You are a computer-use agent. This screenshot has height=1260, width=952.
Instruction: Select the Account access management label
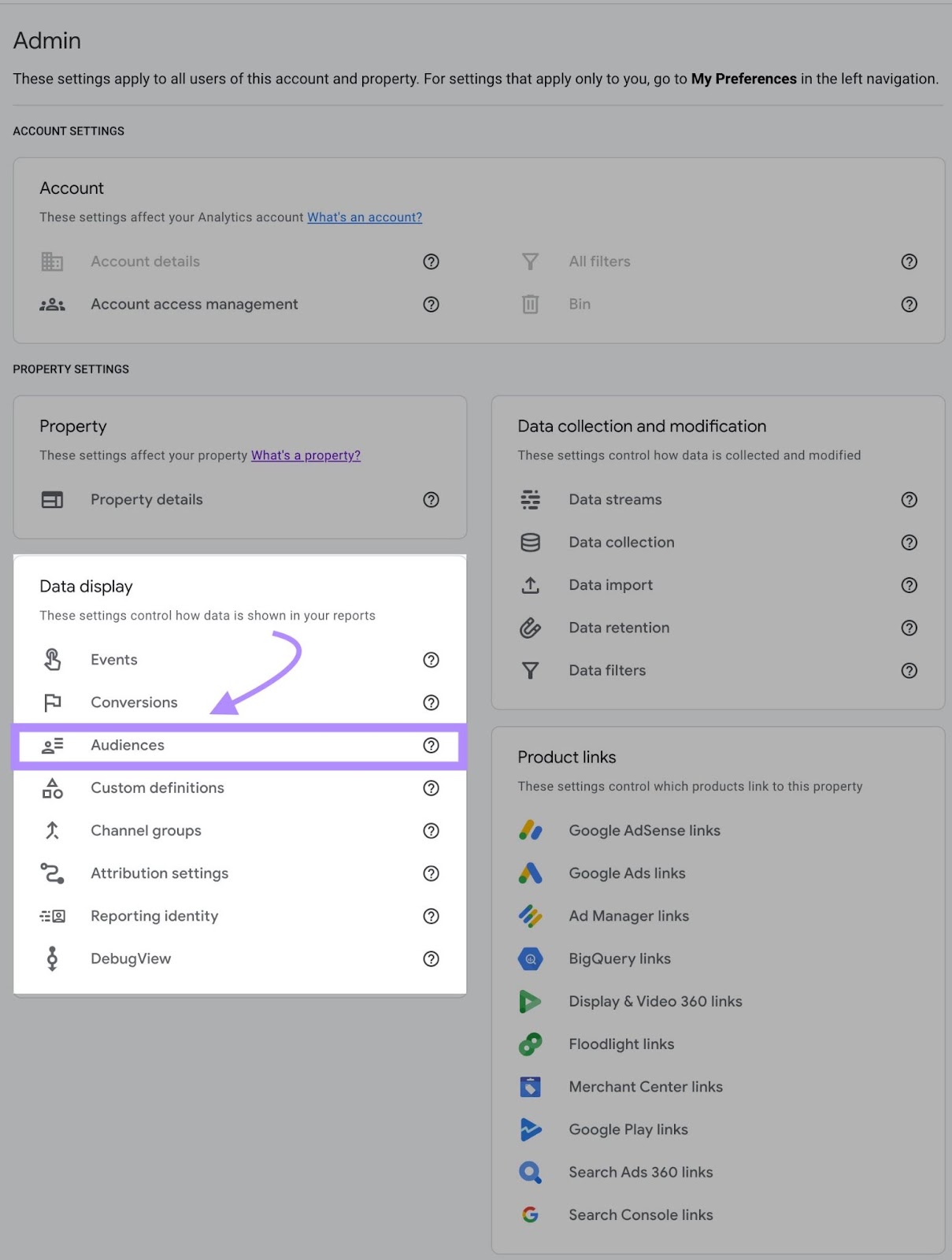pos(194,304)
